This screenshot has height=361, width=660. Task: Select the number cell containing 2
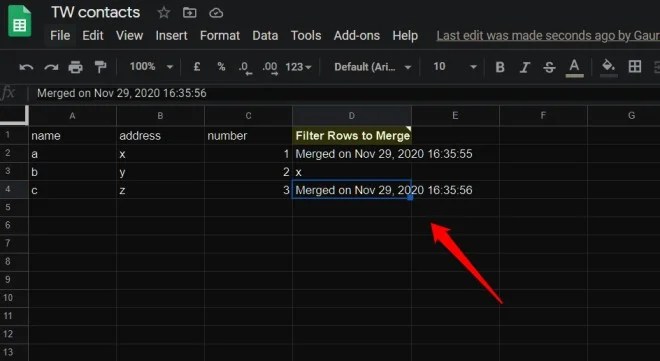[248, 172]
